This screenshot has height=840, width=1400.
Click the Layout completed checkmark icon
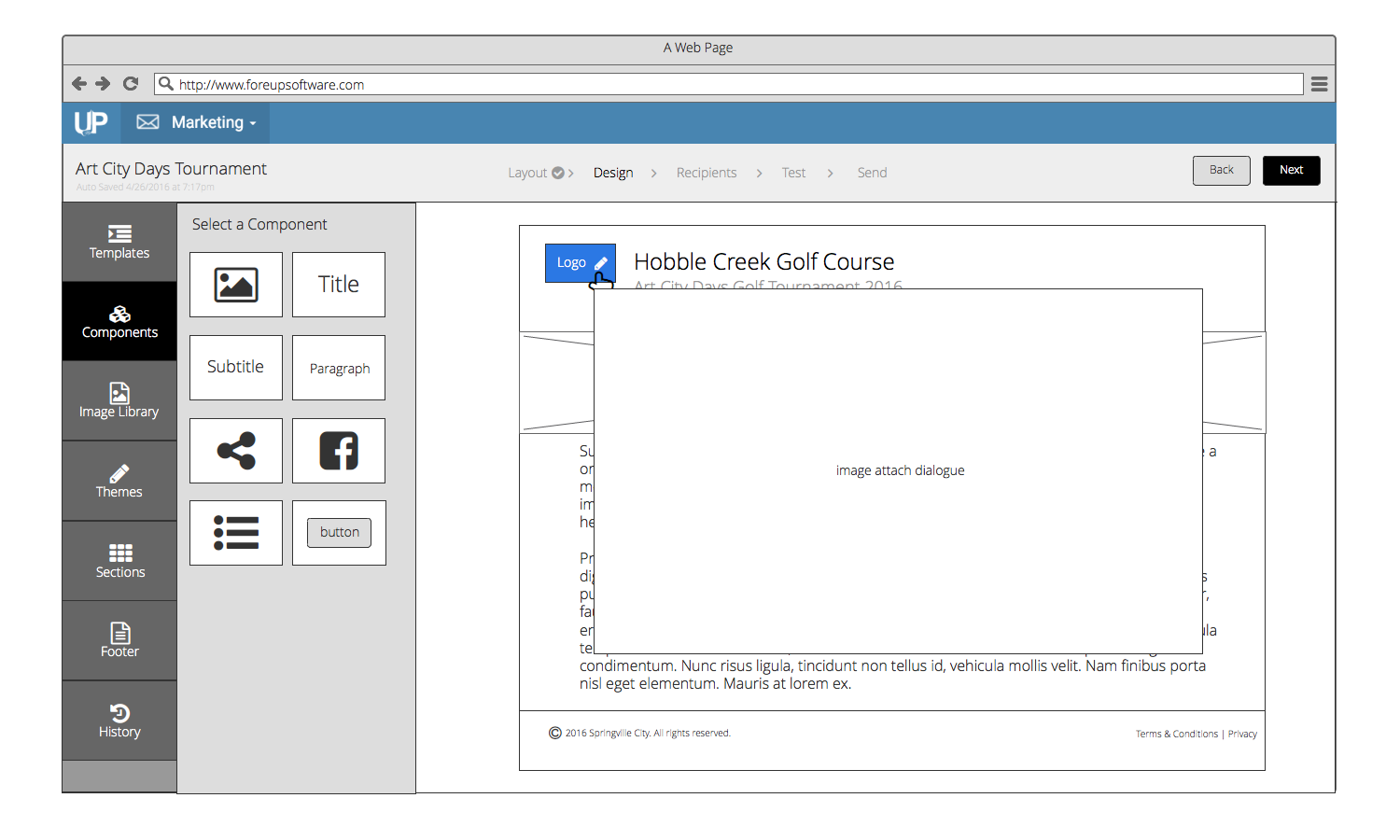558,173
